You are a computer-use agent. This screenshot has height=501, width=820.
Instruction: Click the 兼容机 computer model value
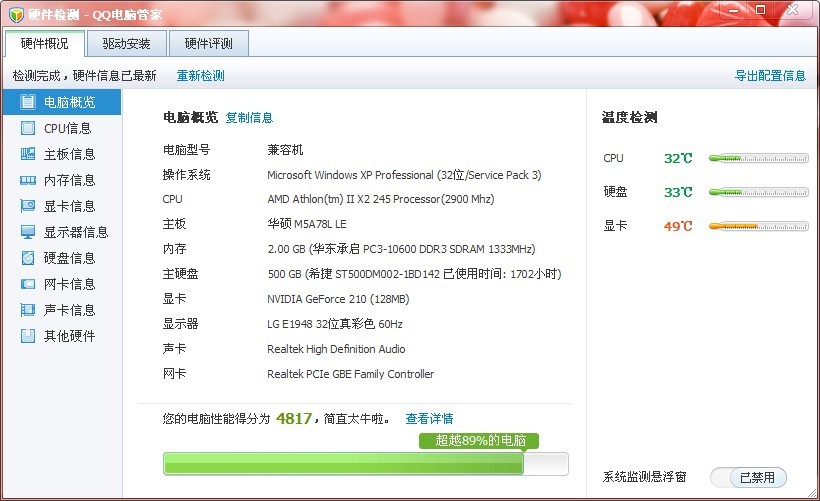(x=285, y=150)
